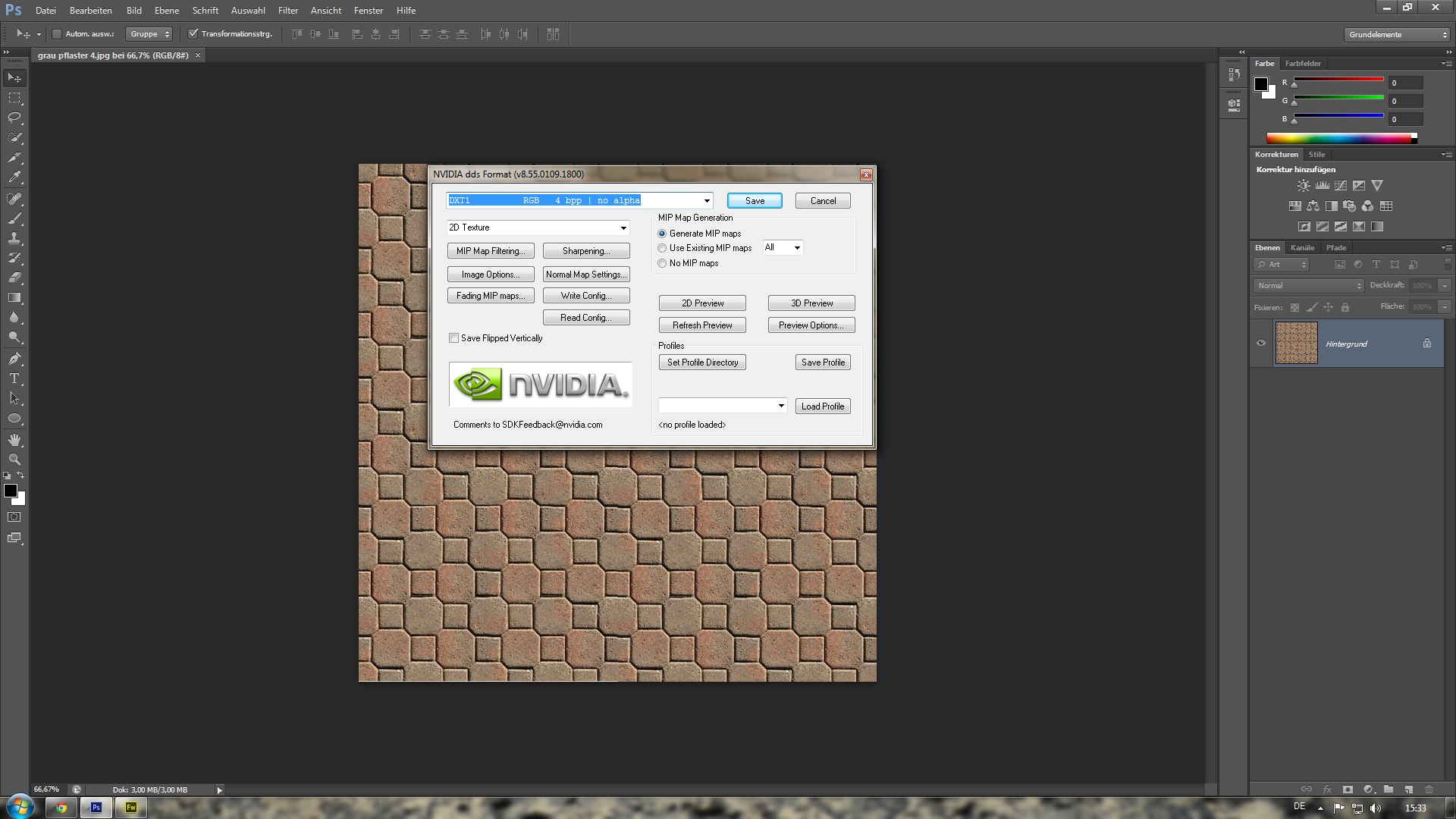Select the Type tool
Viewport: 1456px width, 819px height.
point(14,378)
